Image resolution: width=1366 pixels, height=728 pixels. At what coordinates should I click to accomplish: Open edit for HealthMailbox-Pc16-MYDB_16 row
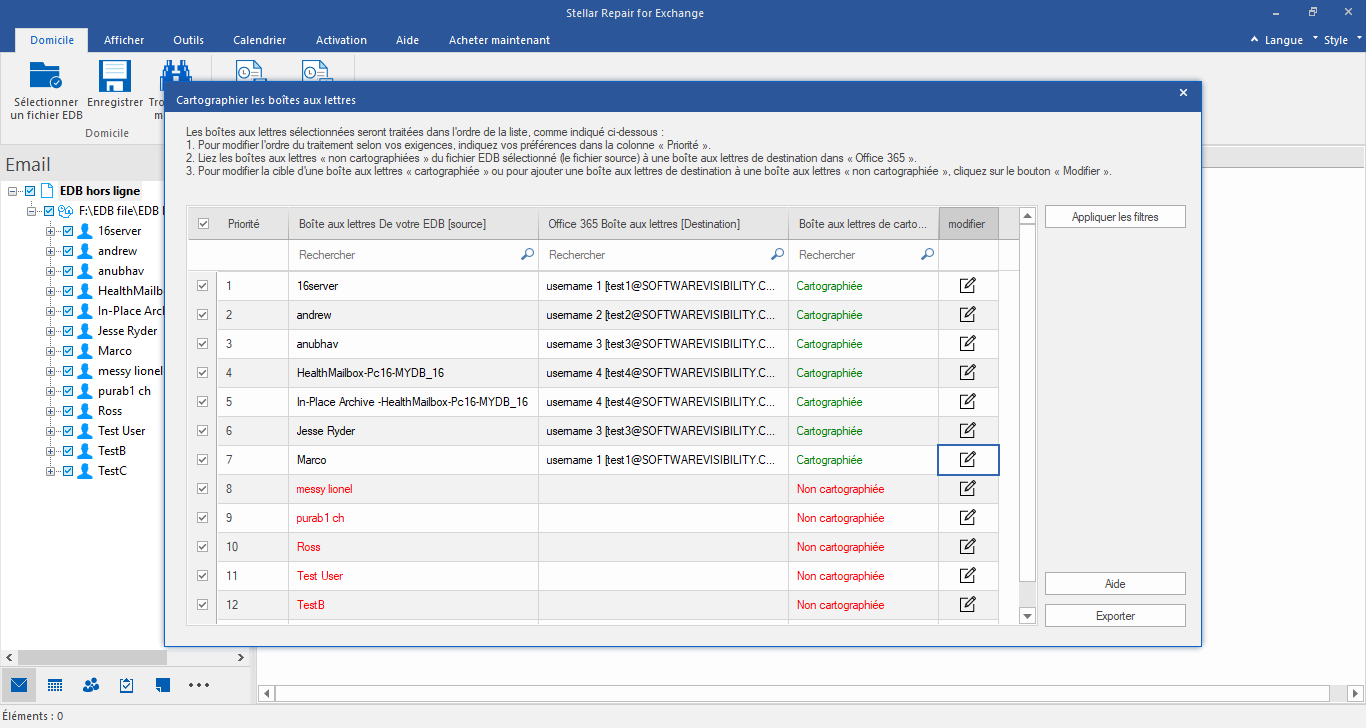tap(967, 373)
